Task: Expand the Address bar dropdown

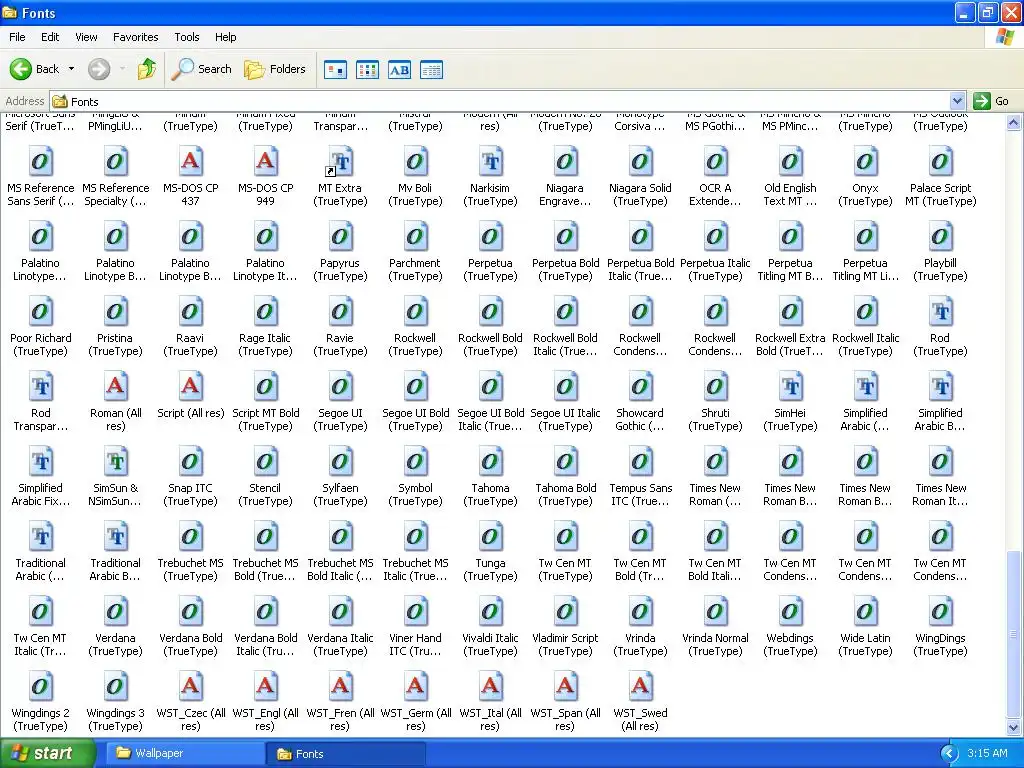Action: 957,101
